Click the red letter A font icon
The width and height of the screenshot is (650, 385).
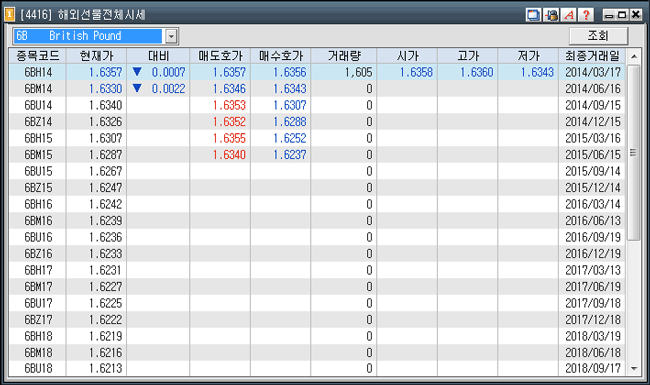[569, 15]
